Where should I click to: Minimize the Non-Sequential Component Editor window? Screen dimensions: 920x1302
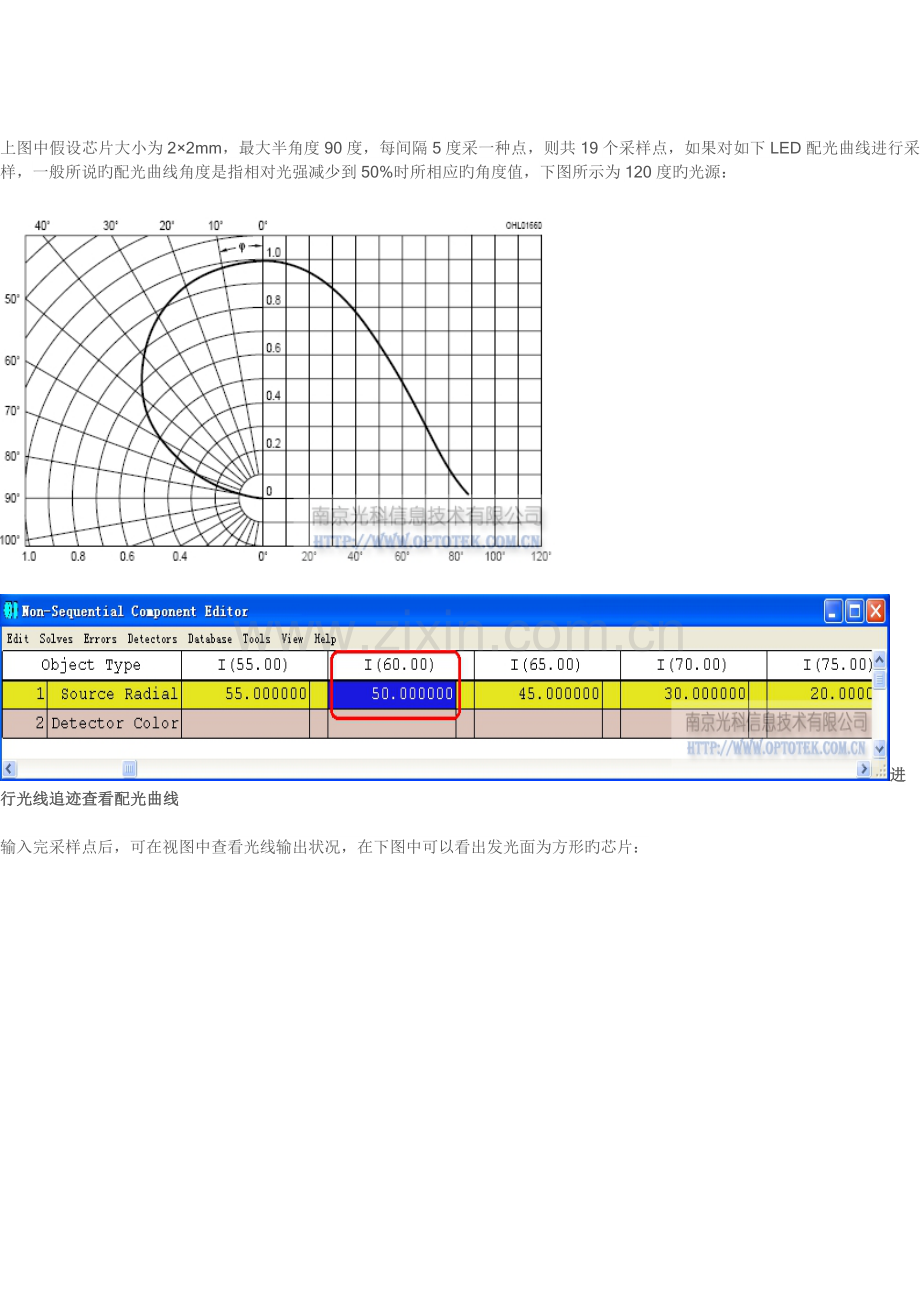[834, 611]
